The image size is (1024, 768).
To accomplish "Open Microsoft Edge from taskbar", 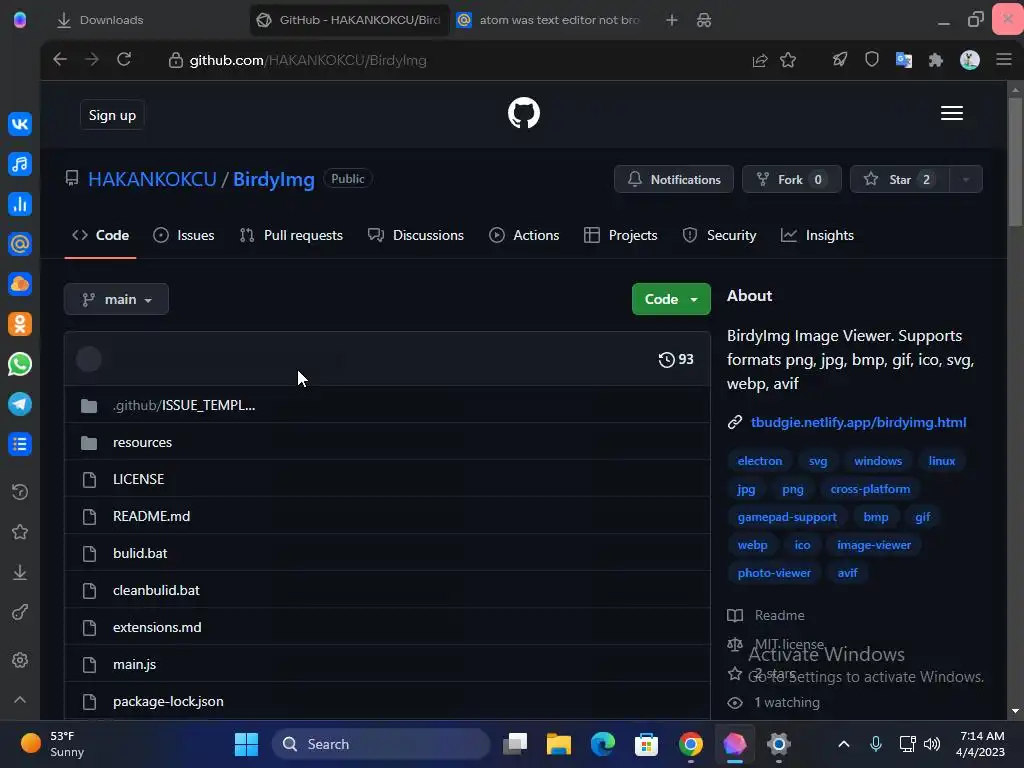I will coord(602,744).
